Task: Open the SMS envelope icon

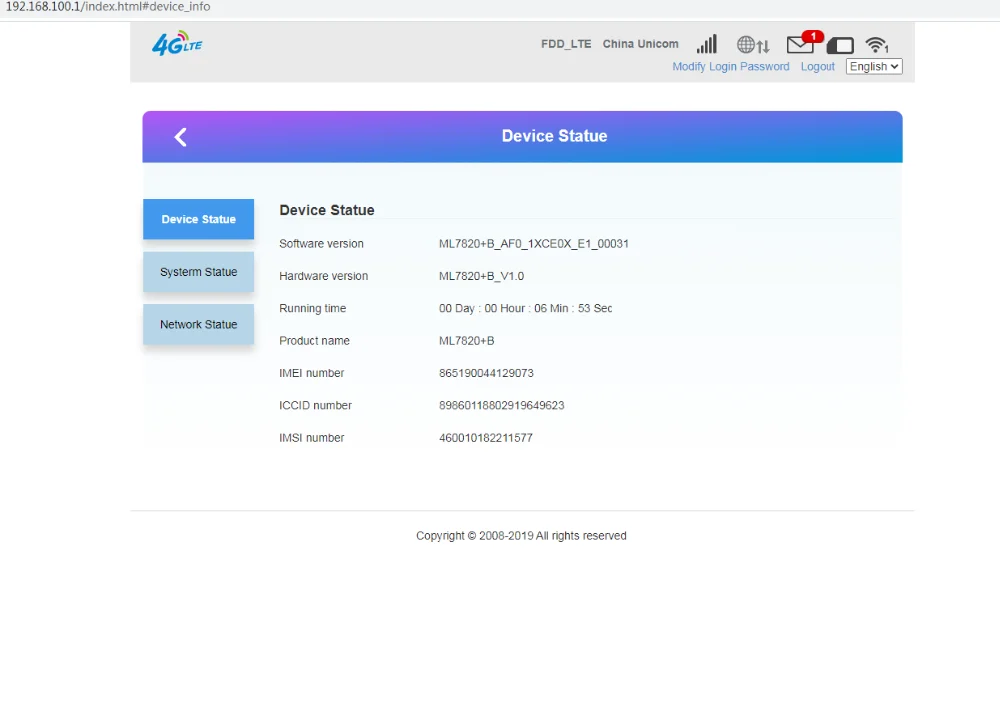Action: [x=800, y=45]
